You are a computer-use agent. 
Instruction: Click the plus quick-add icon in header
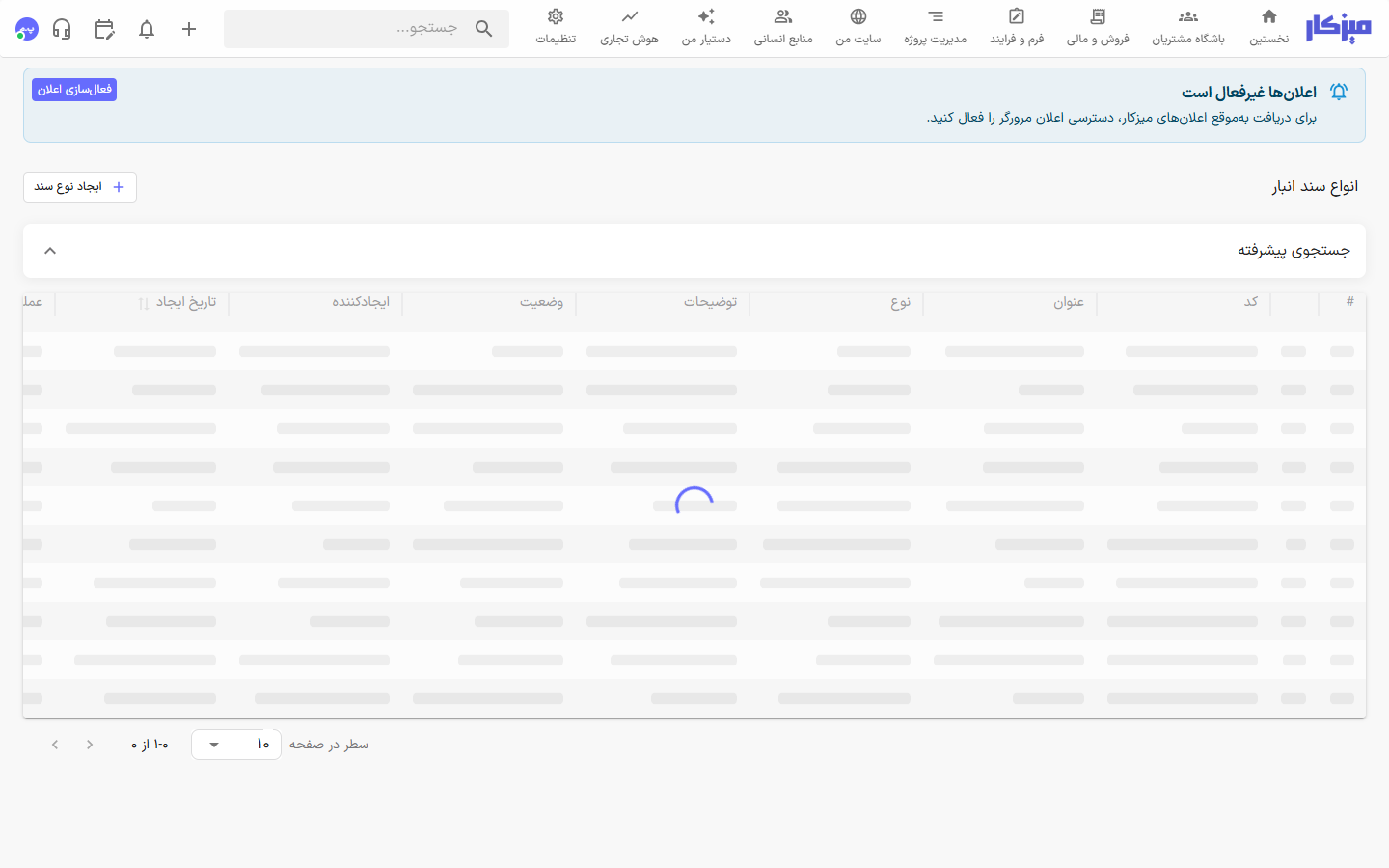point(189,29)
